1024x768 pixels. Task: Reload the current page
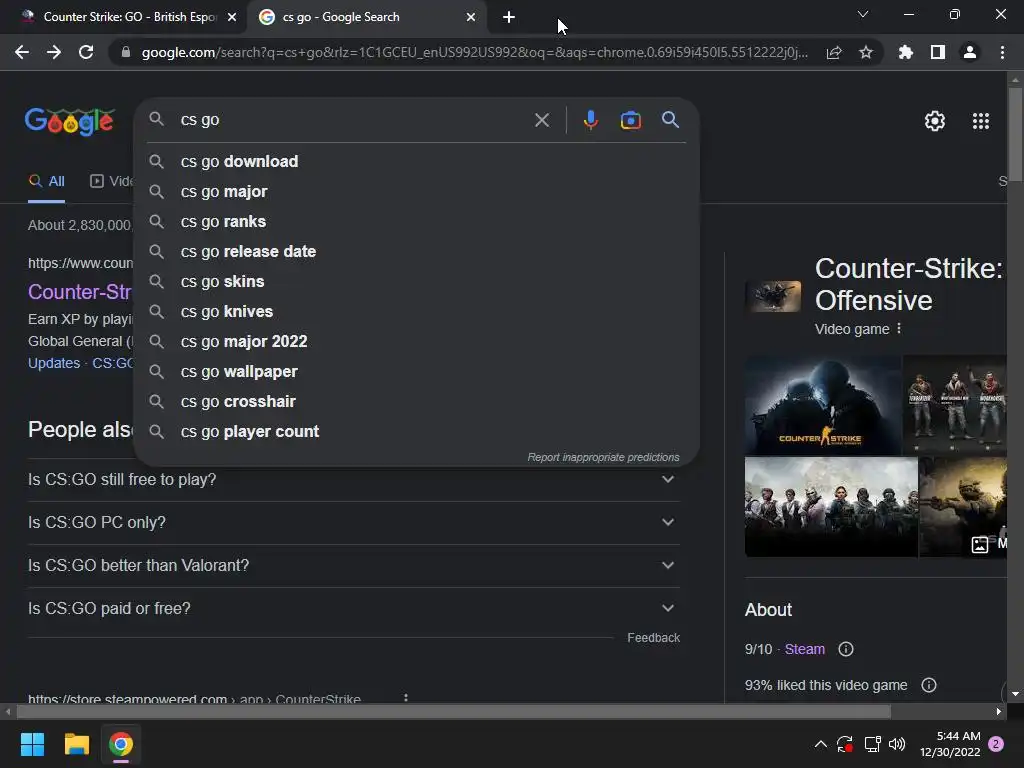[86, 52]
